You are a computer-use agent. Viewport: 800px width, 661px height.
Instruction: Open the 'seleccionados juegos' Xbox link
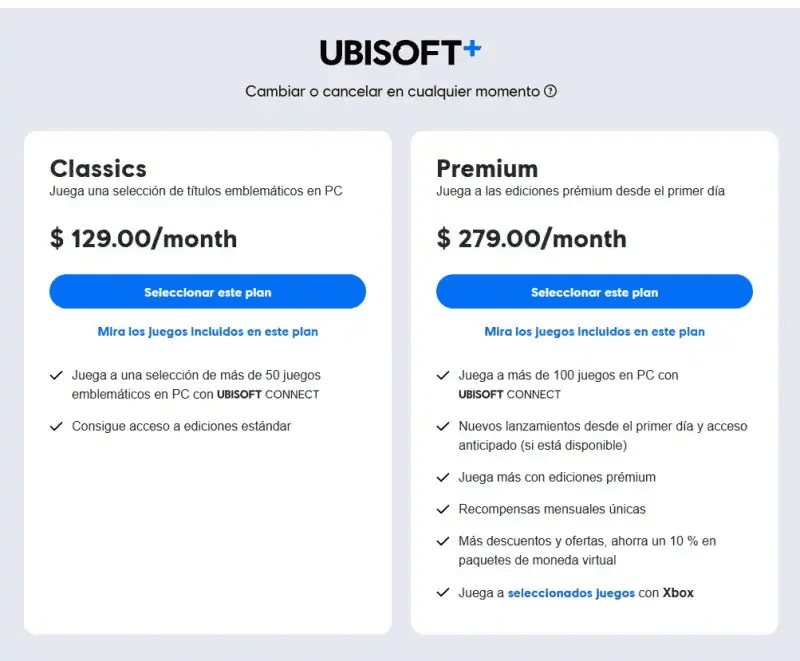(x=571, y=593)
